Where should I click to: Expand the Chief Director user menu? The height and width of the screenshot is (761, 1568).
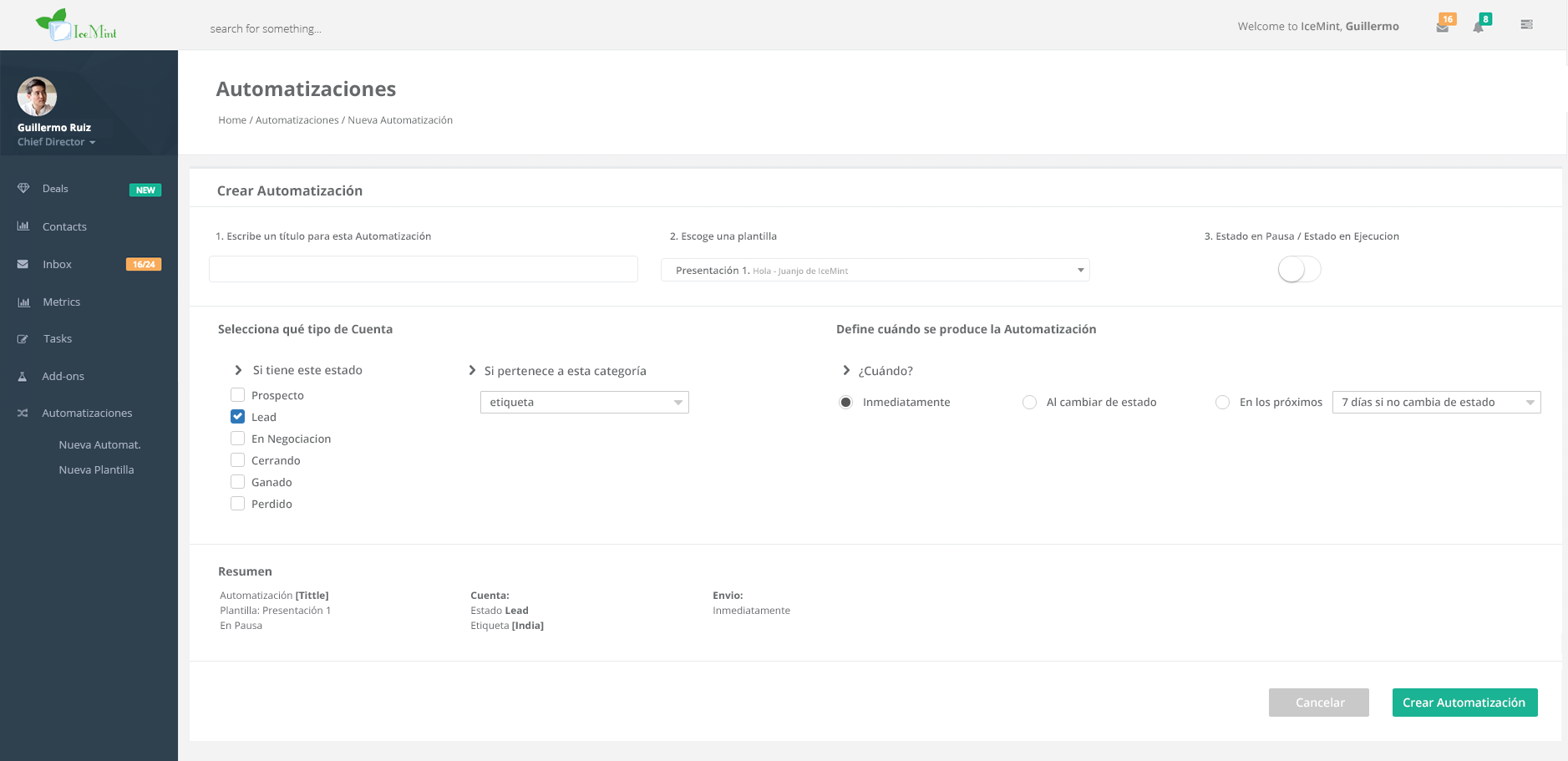tap(57, 142)
